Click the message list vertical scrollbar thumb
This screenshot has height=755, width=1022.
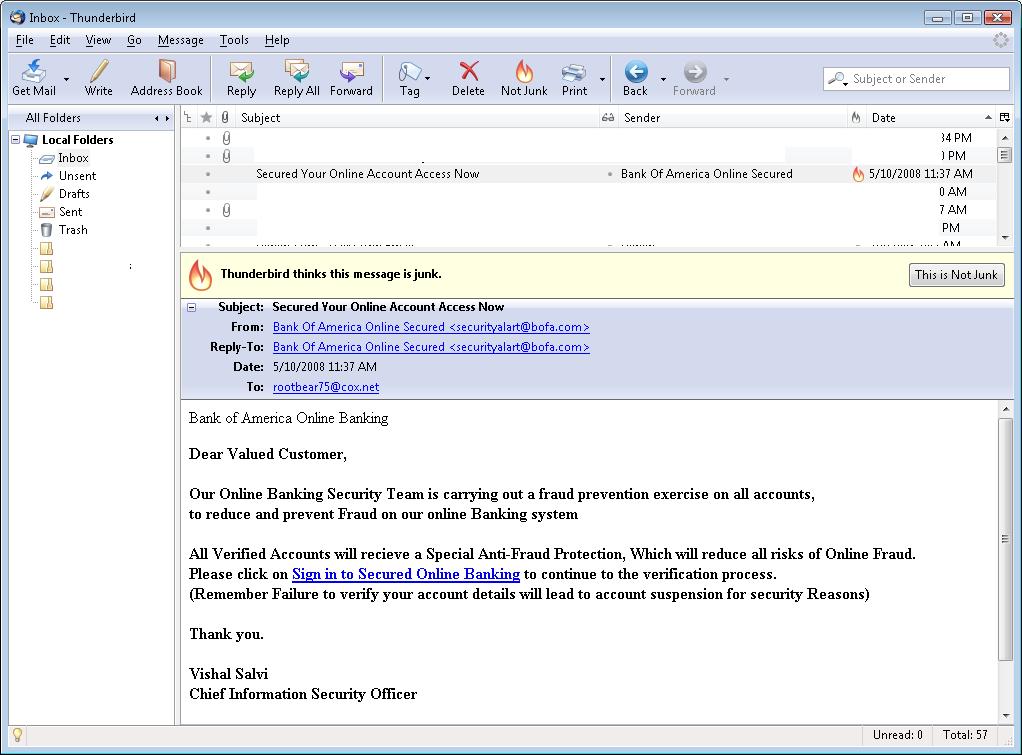coord(1004,155)
